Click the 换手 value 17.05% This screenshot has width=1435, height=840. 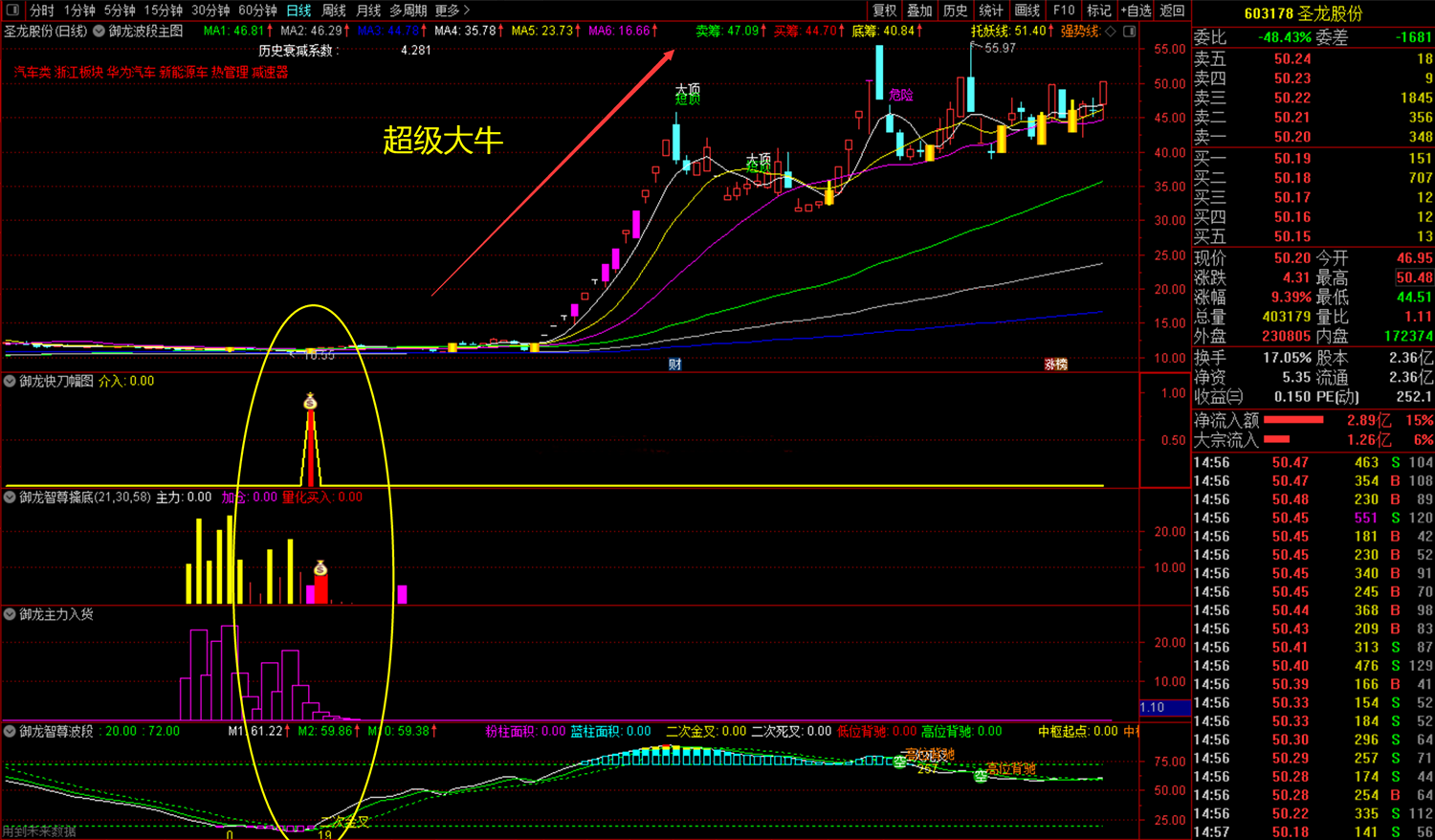[1287, 358]
